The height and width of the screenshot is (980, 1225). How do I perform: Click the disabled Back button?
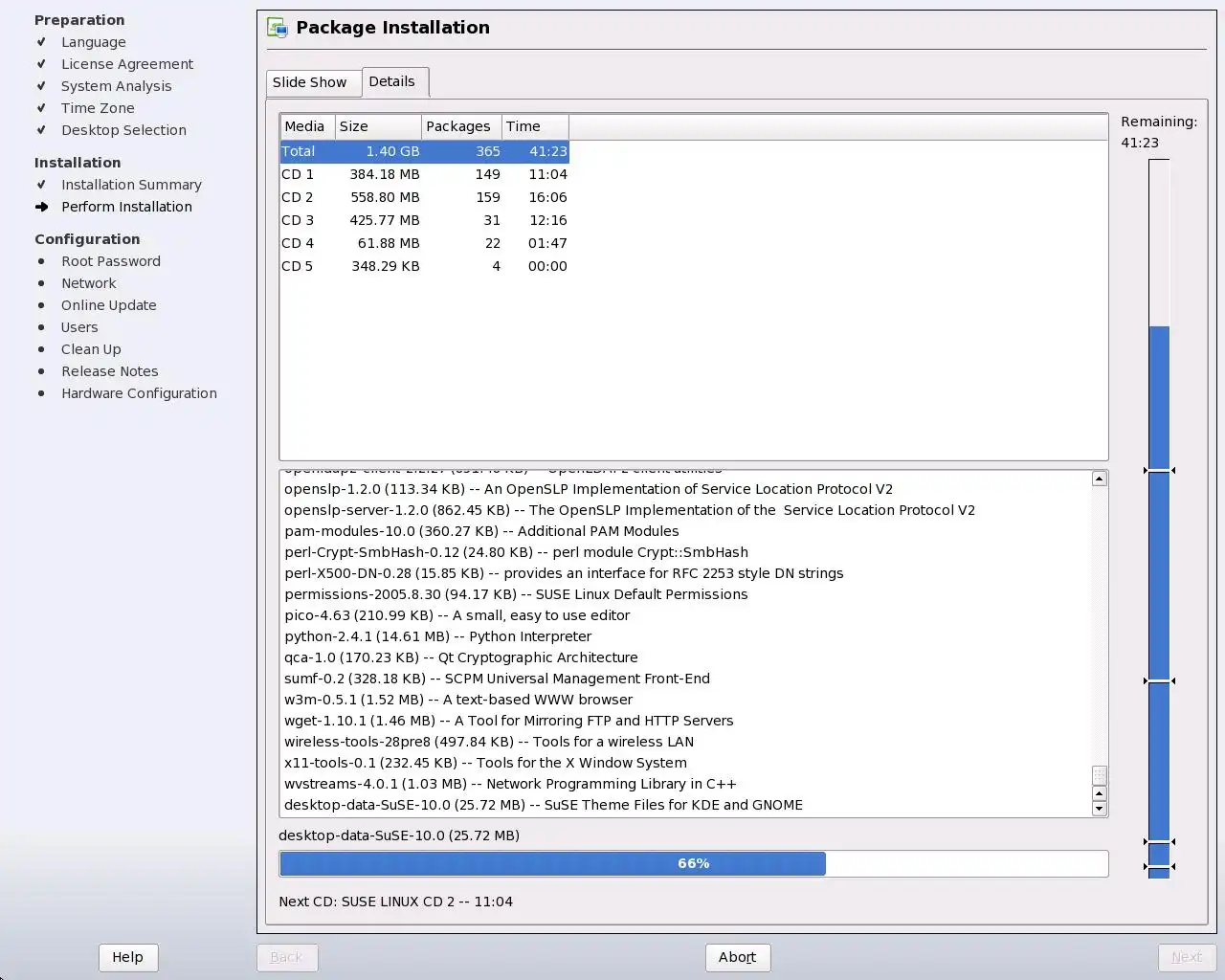pyautogui.click(x=287, y=957)
